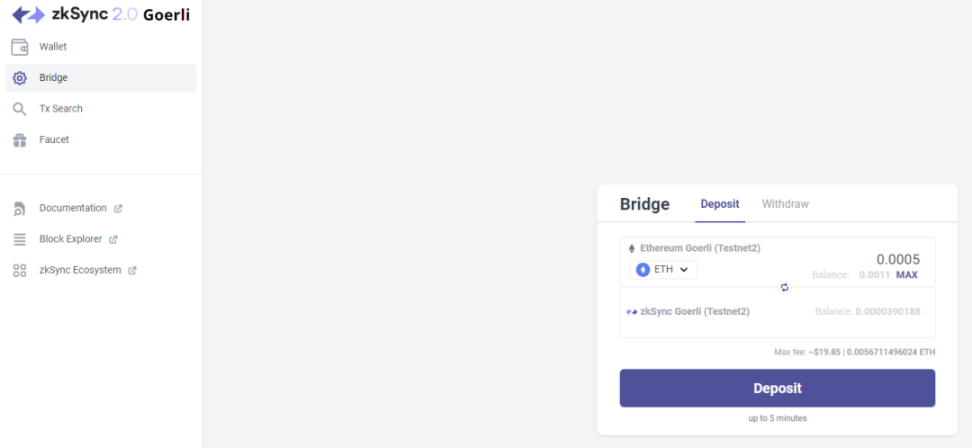Click the Documentation page icon
The height and width of the screenshot is (448, 972).
(19, 209)
